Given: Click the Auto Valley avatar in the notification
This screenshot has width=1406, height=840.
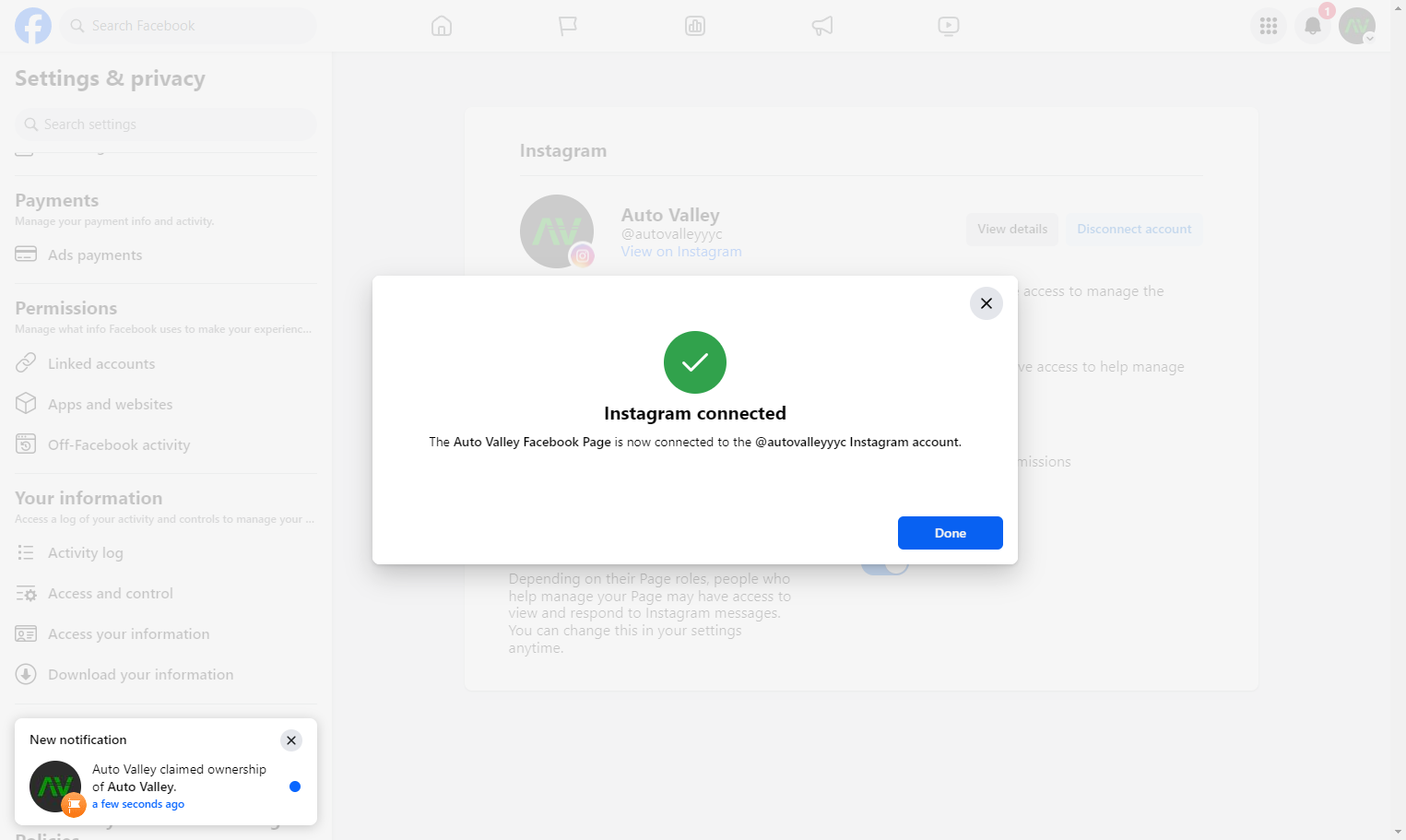Looking at the screenshot, I should tap(55, 787).
